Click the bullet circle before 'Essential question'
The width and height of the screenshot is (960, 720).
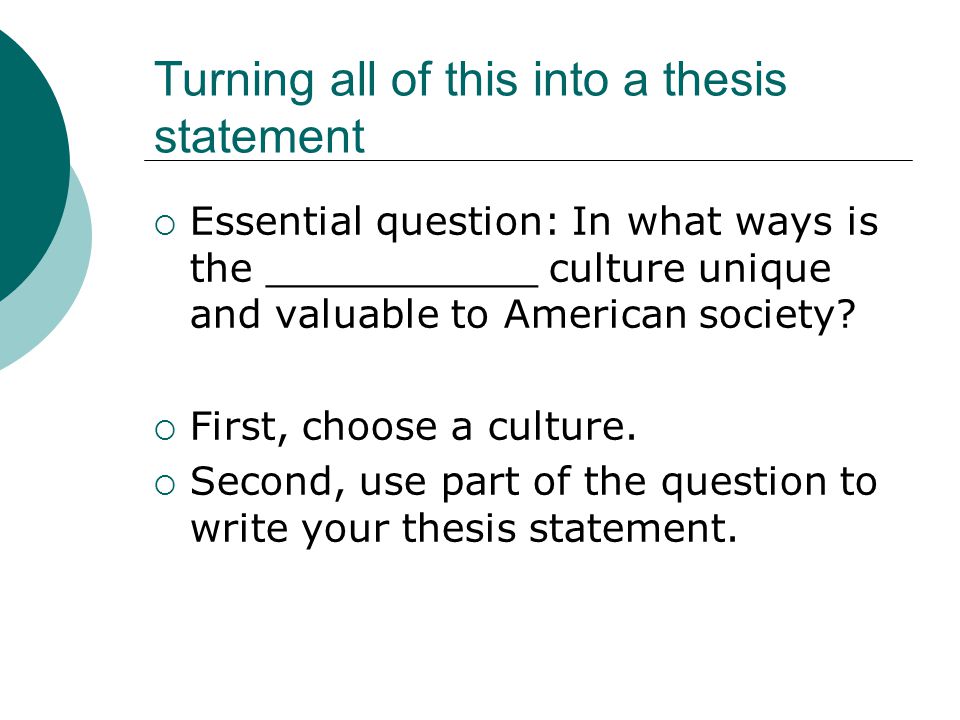pos(165,226)
